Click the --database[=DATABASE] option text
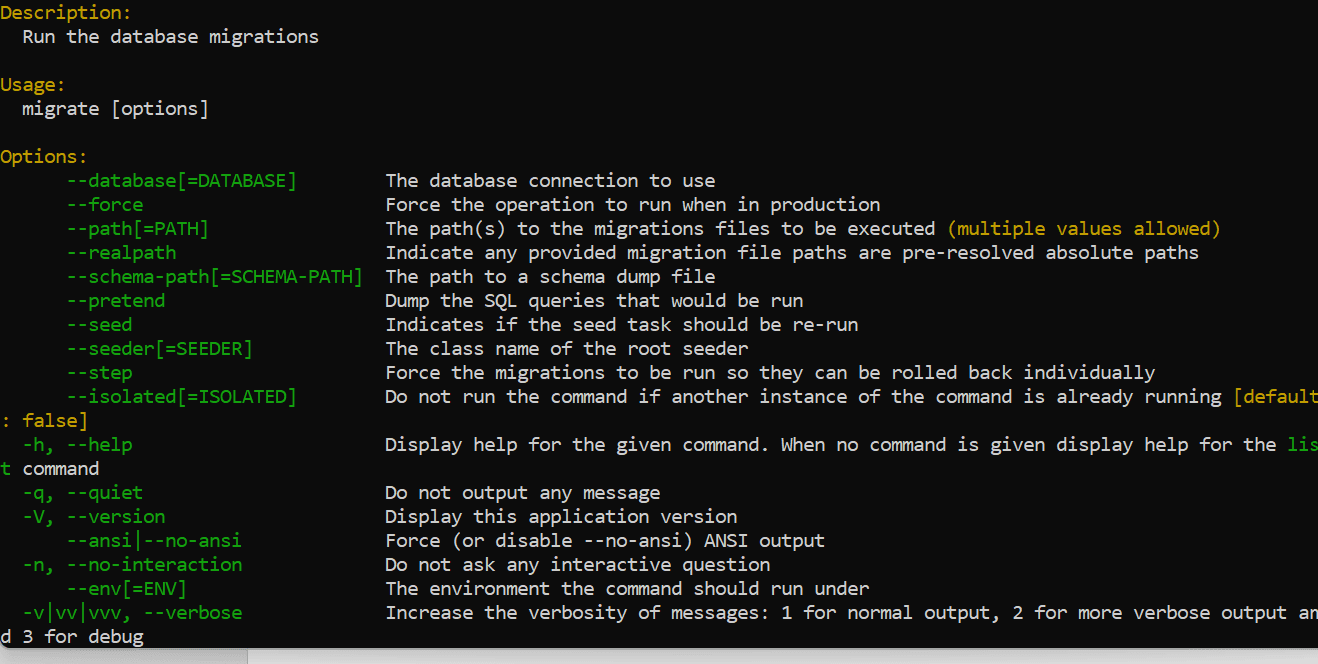The width and height of the screenshot is (1318, 664). [x=182, y=181]
